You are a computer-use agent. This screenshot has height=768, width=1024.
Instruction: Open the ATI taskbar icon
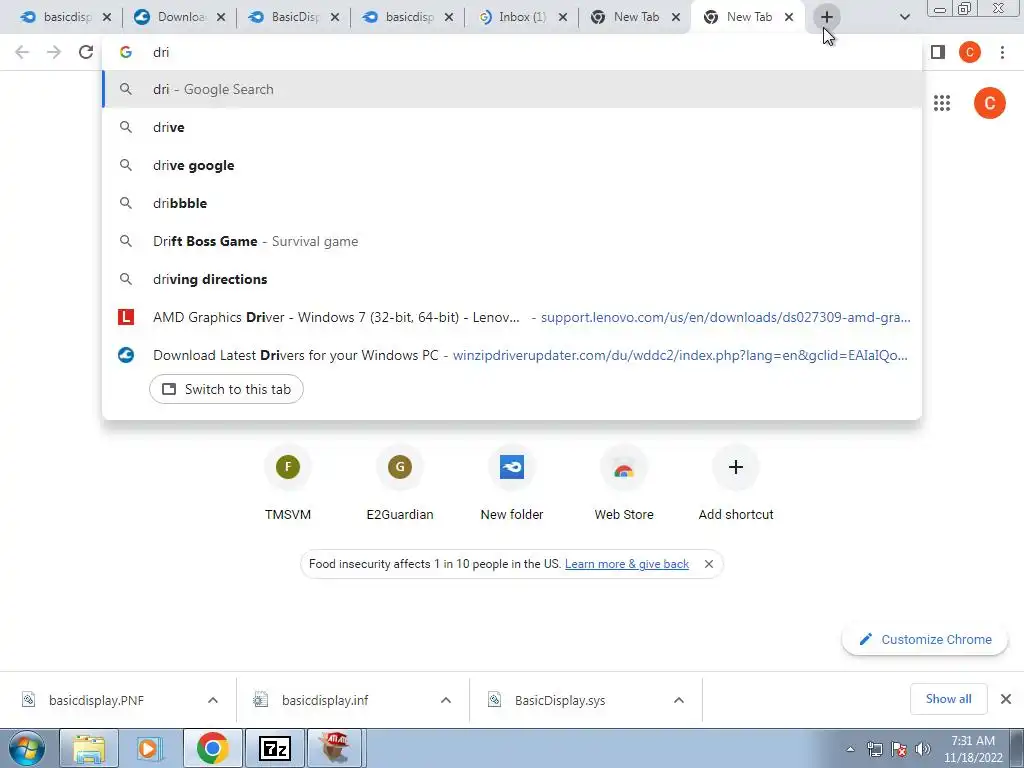pos(336,748)
